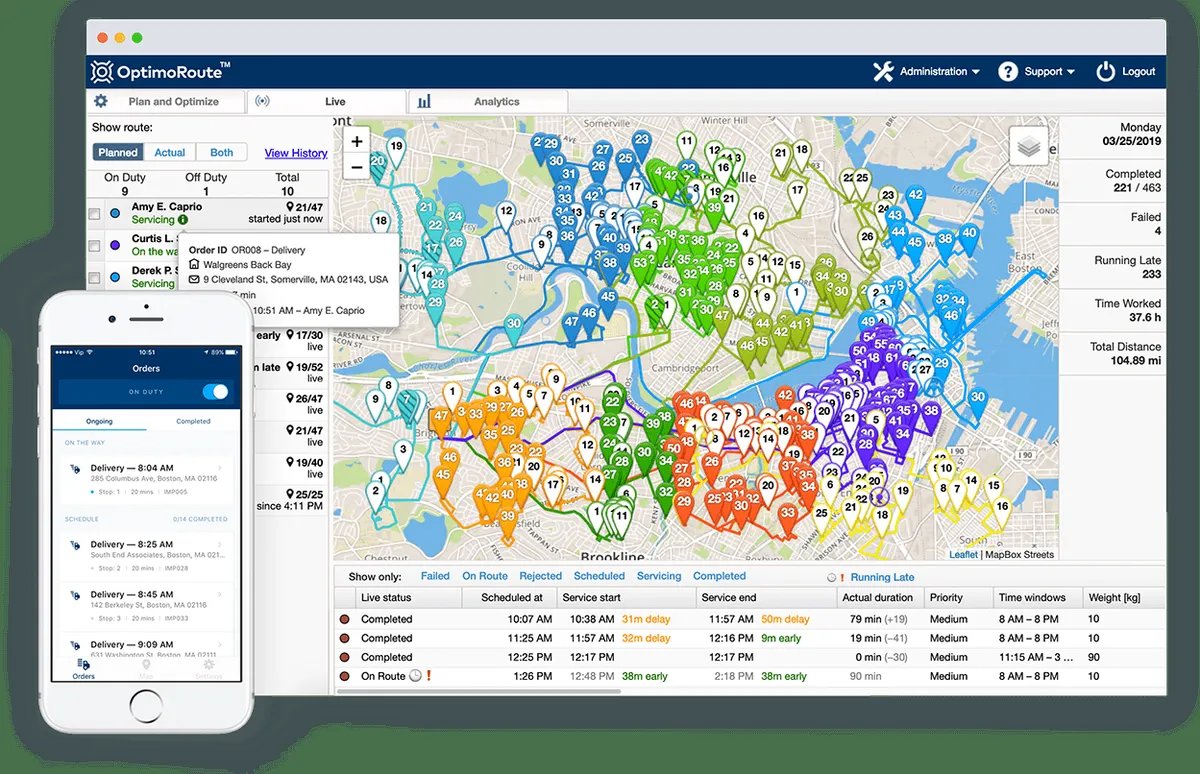The width and height of the screenshot is (1200, 774).
Task: Click the green info icon beside Servicing
Action: click(x=183, y=220)
